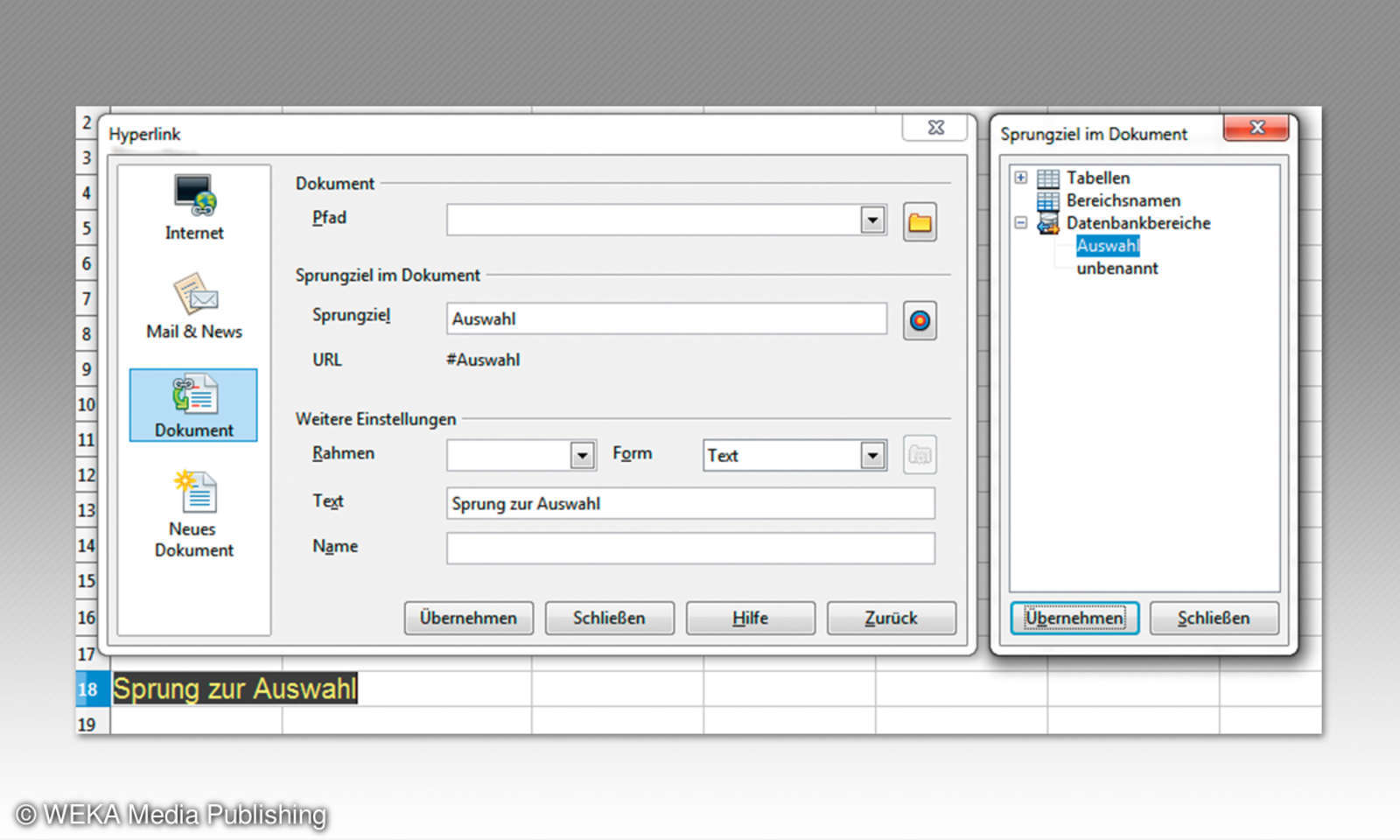1400x840 pixels.
Task: Open file browser for the Pfad field
Action: point(919,222)
